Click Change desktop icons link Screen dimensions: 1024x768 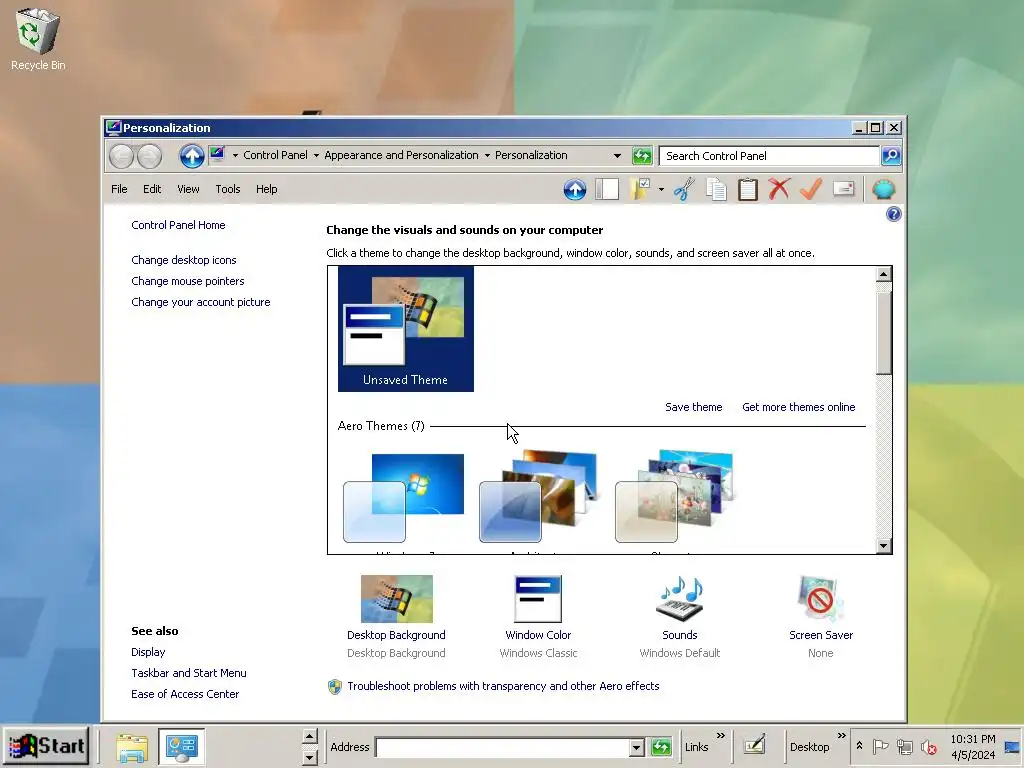[x=184, y=260]
